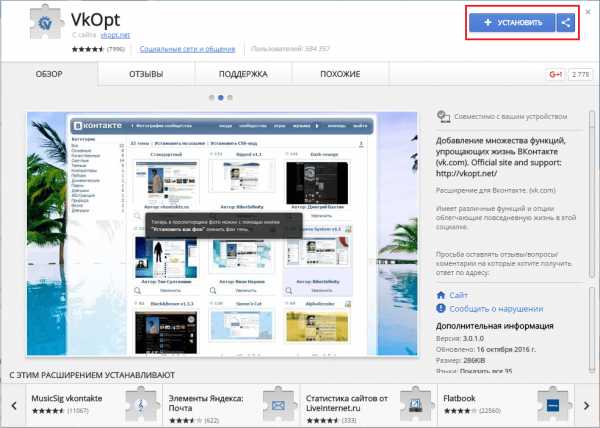Click the LiveInternet statistics puzzle icon
This screenshot has height=428, width=600.
[x=416, y=404]
